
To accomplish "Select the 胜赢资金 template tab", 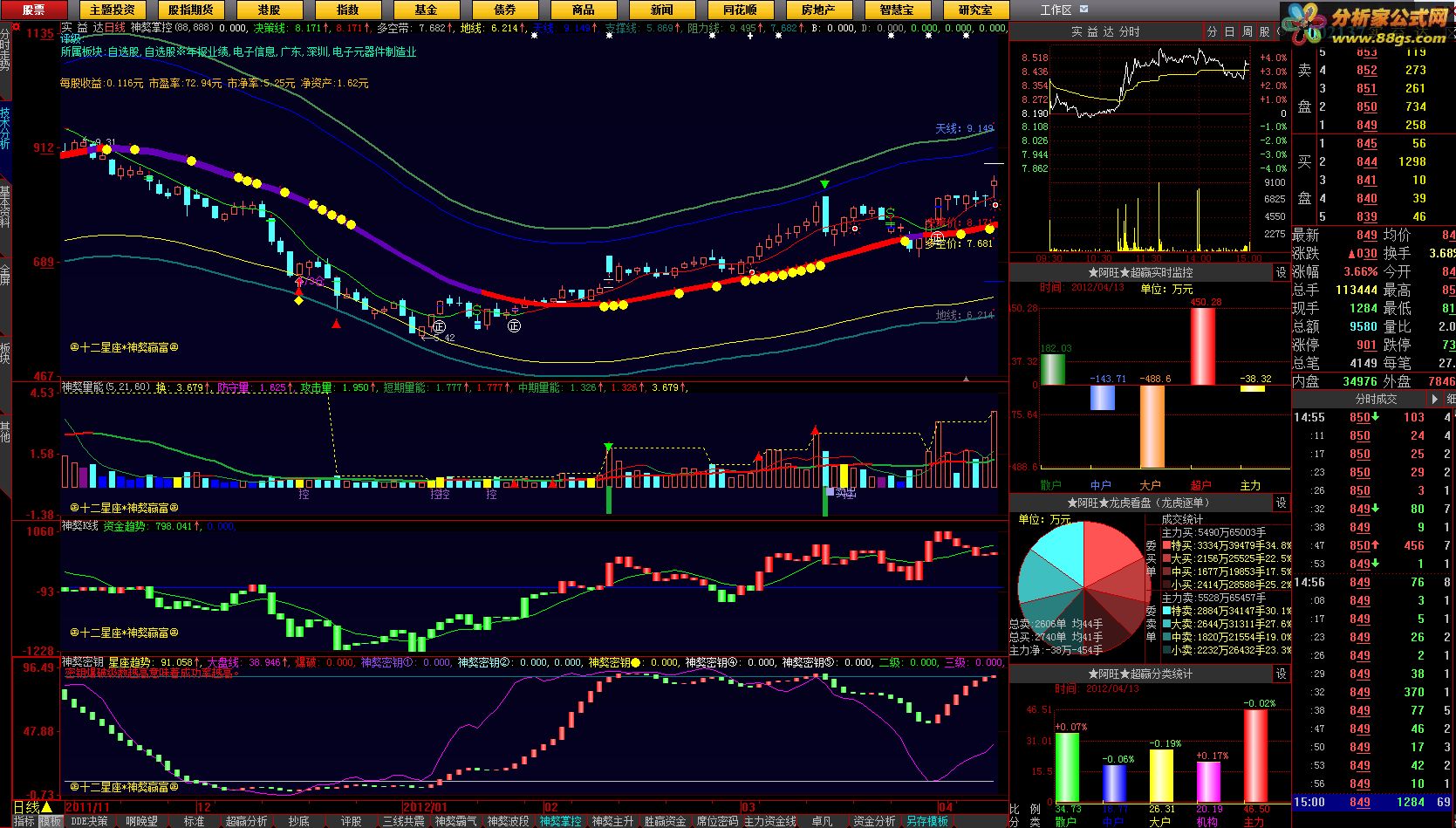I will point(665,821).
